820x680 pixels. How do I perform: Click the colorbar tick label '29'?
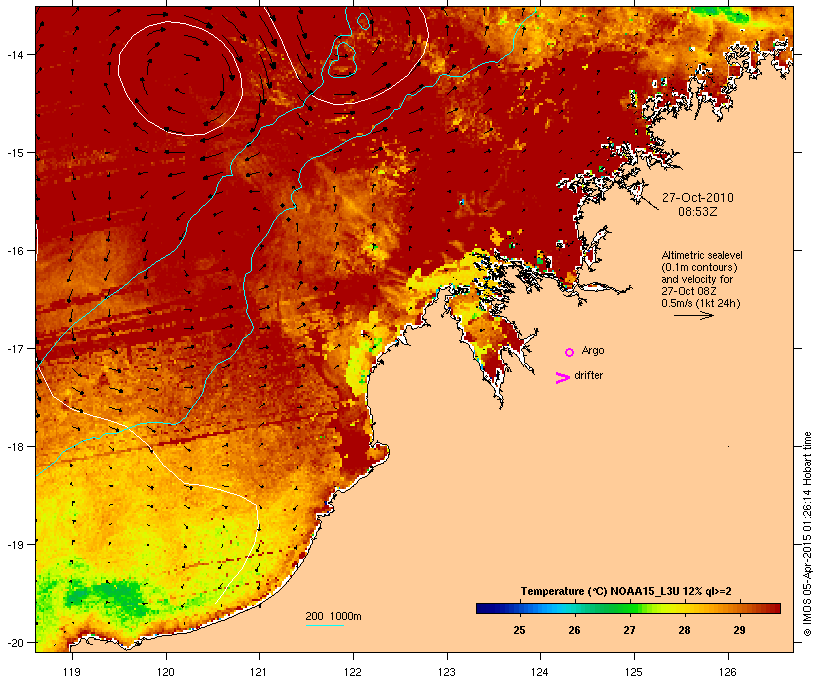739,630
